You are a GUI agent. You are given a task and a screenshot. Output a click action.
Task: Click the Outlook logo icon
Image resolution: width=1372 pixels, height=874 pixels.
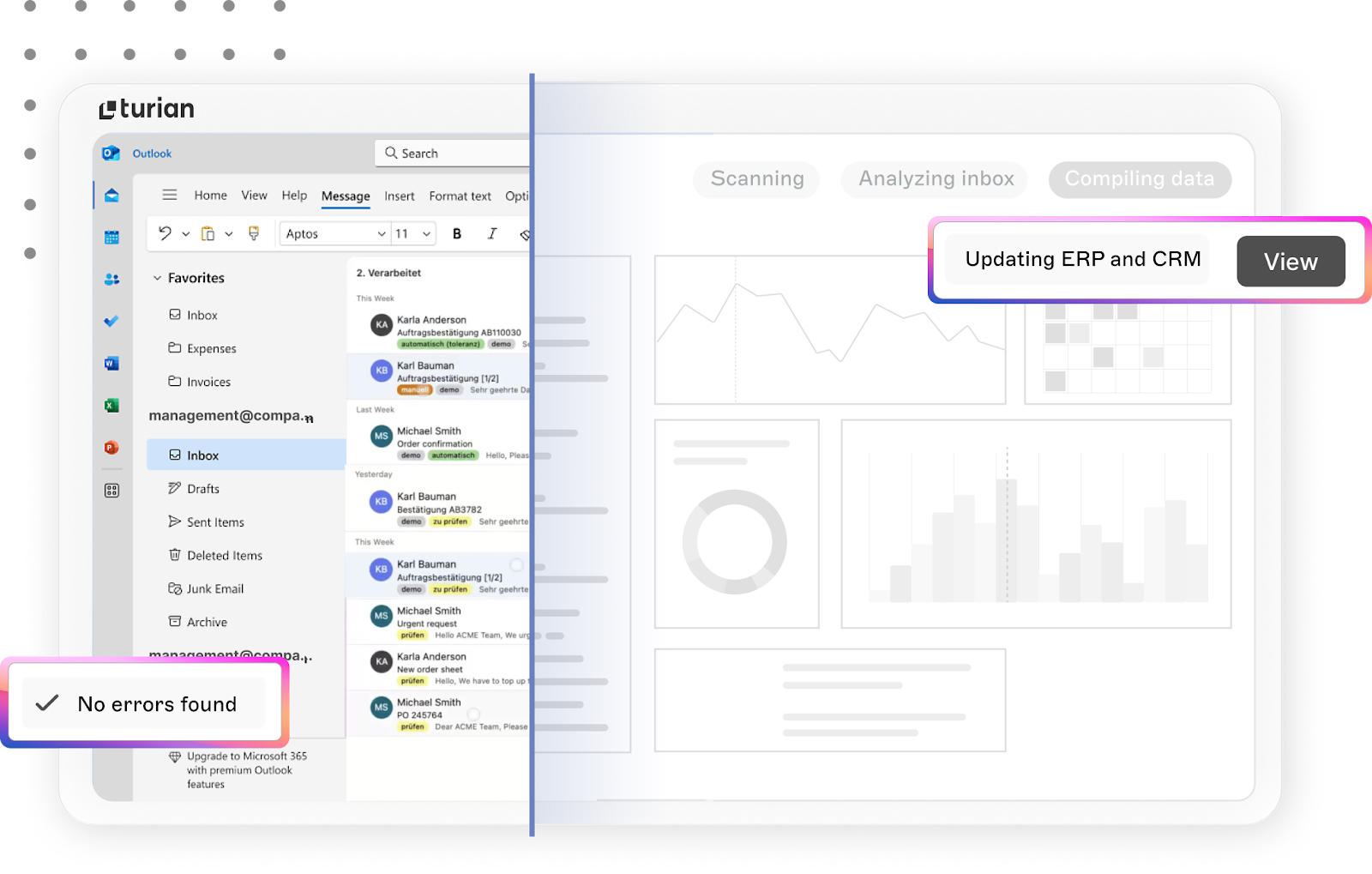coord(111,154)
